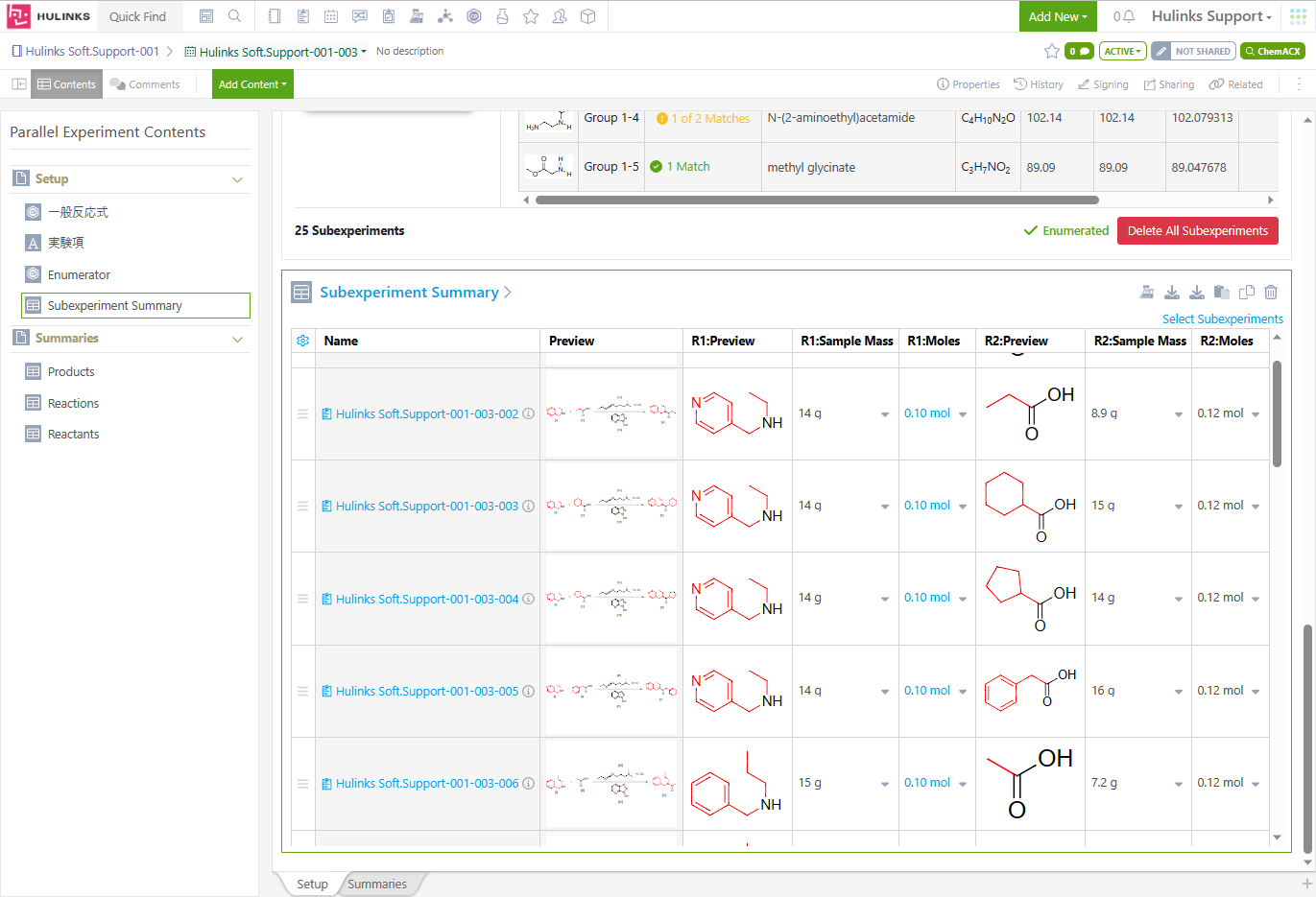Select Reactions in the sidebar
Screen dimensions: 1316x897
coord(73,404)
